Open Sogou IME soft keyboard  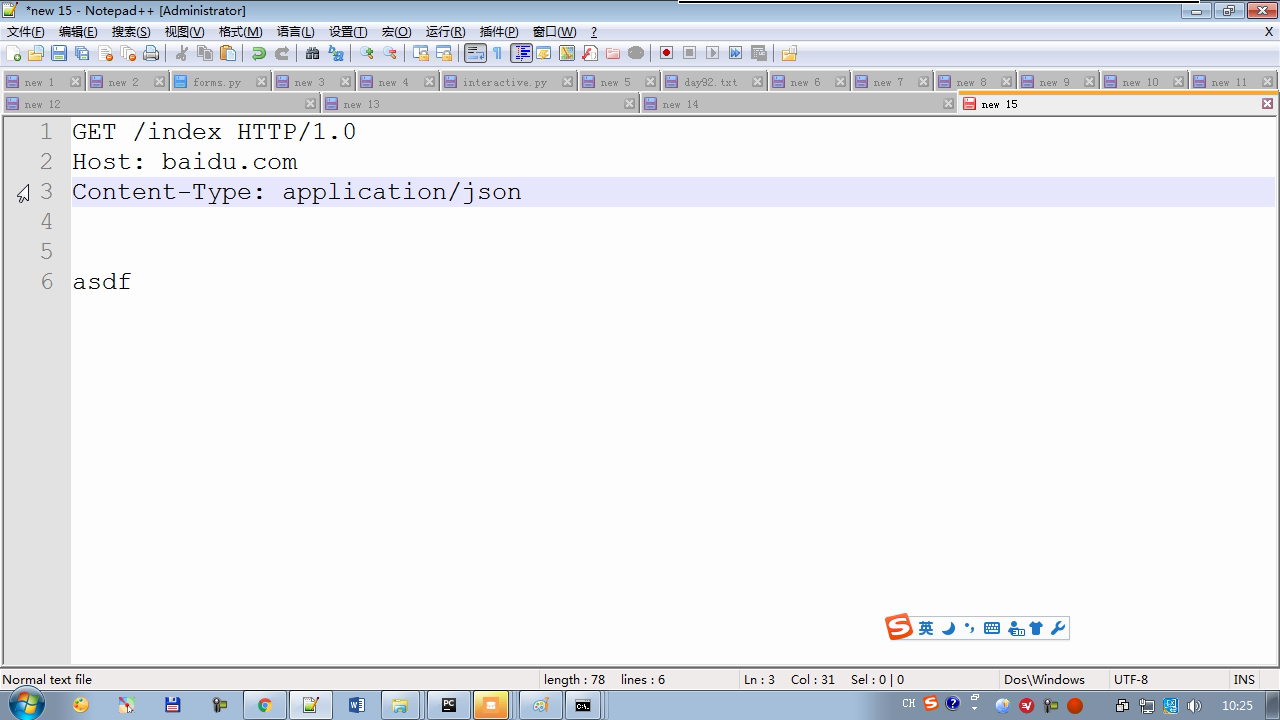click(x=992, y=628)
